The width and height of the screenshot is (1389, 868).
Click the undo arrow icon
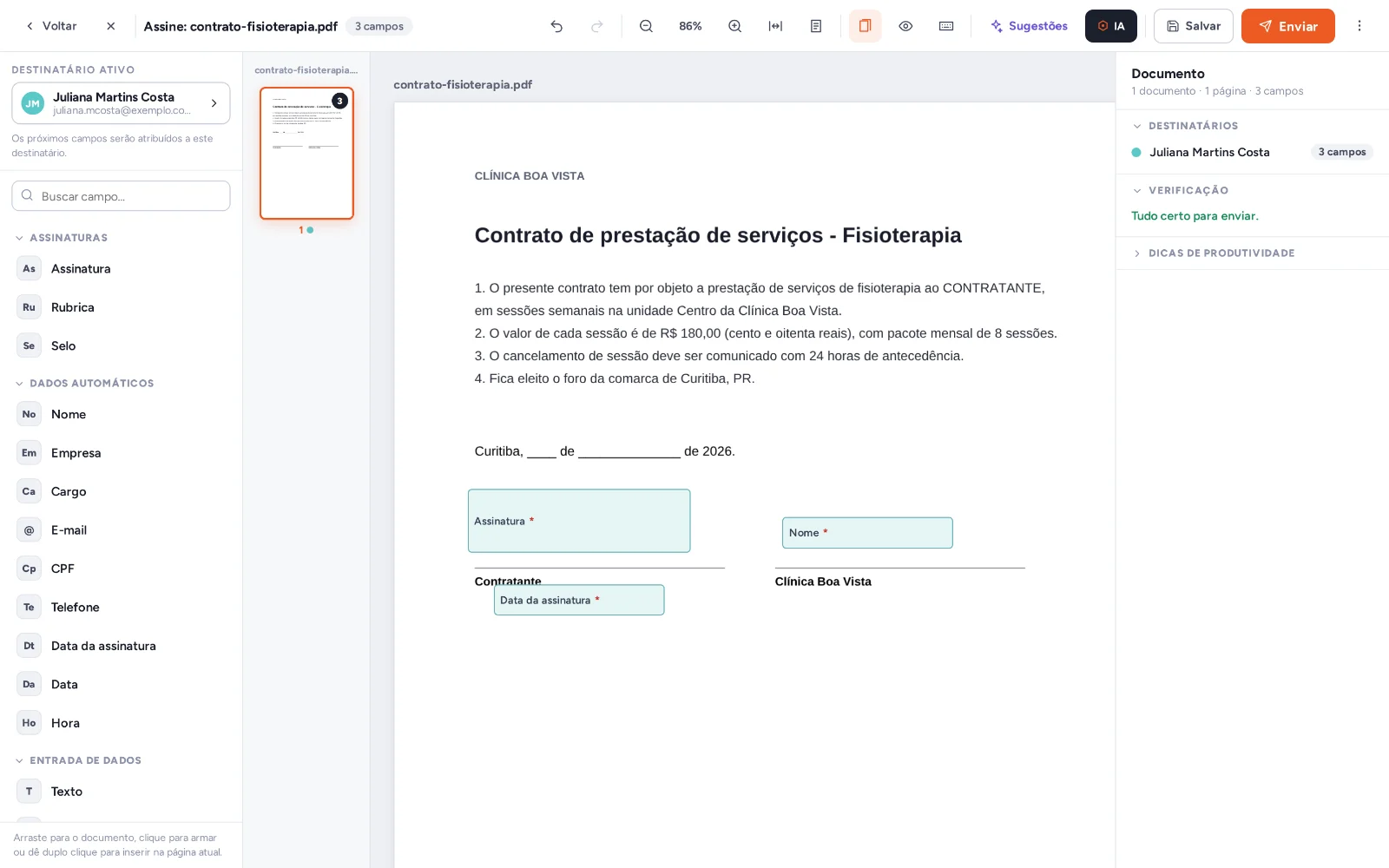556,26
